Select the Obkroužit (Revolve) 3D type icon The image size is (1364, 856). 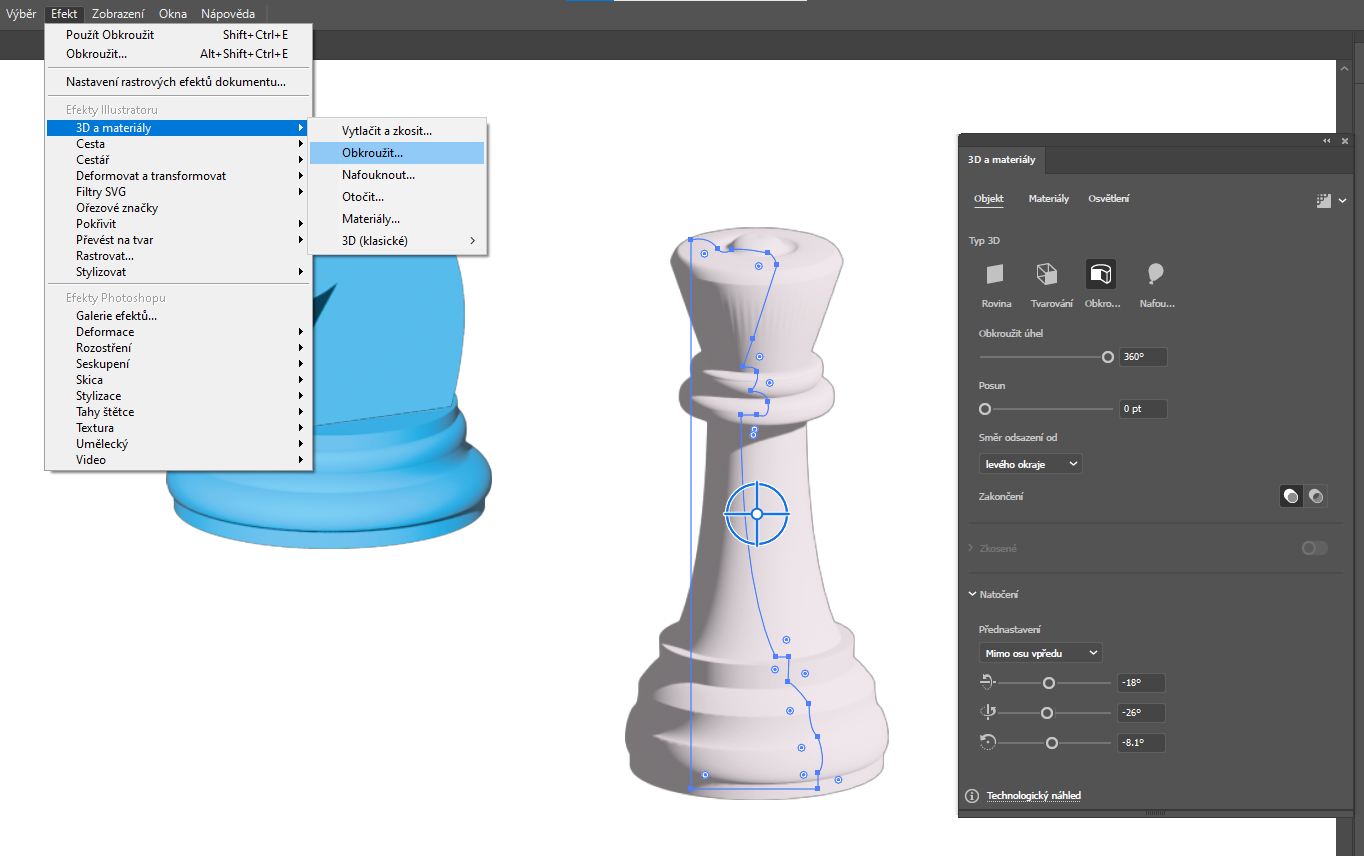tap(1100, 275)
